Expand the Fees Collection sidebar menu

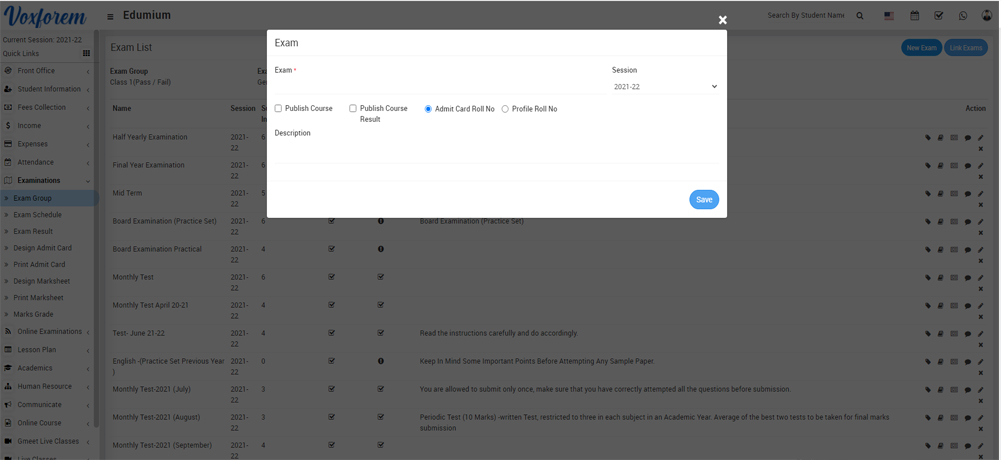point(41,107)
